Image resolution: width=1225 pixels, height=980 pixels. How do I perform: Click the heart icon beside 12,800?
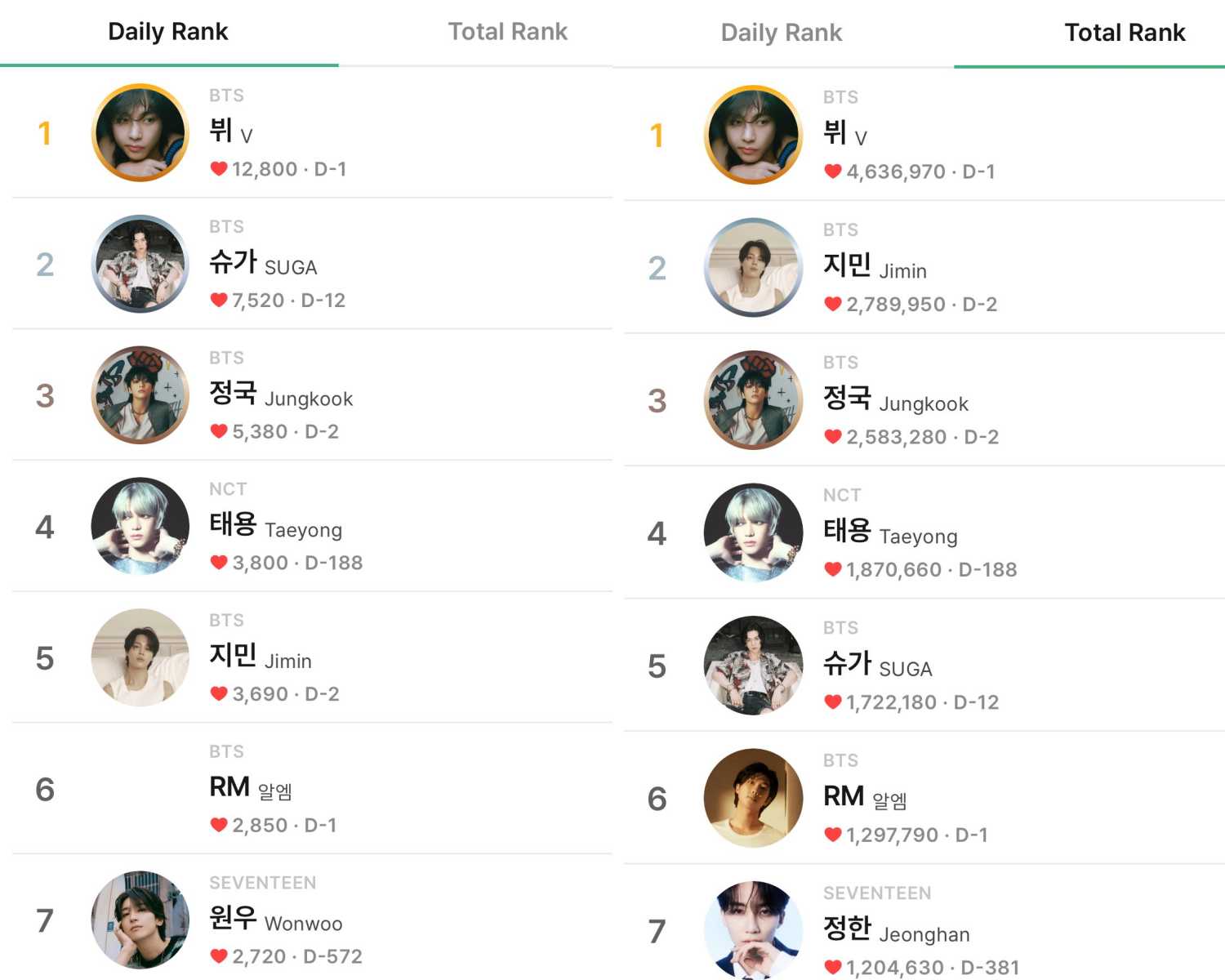218,169
